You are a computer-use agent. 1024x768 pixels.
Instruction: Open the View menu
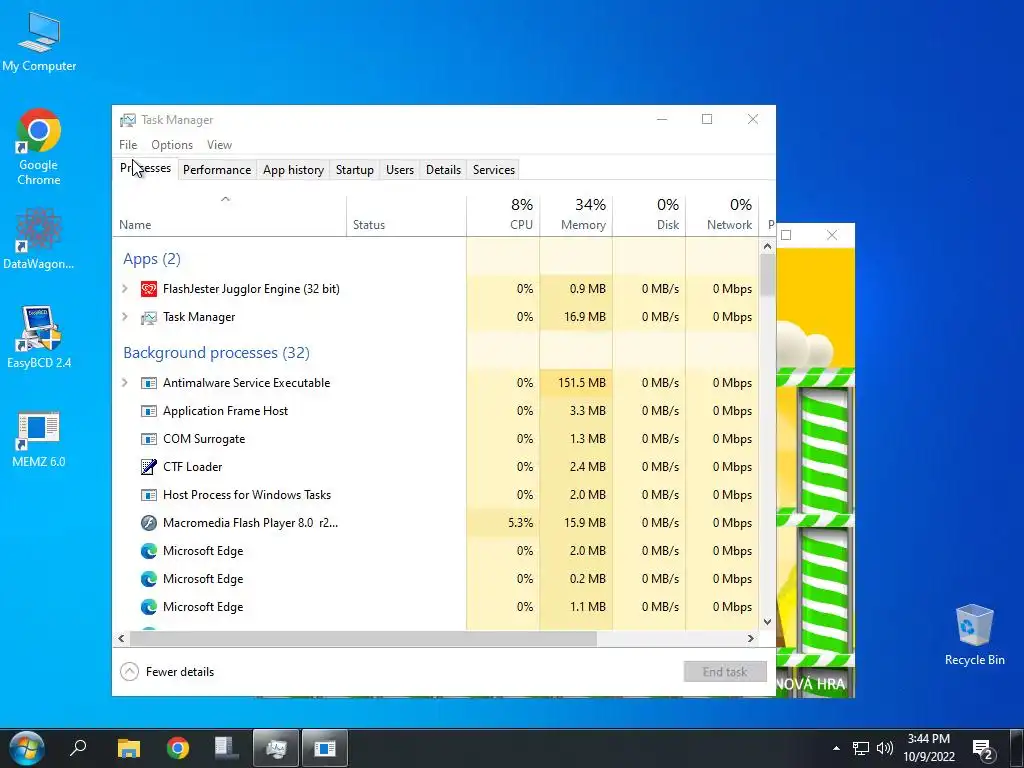pos(219,145)
